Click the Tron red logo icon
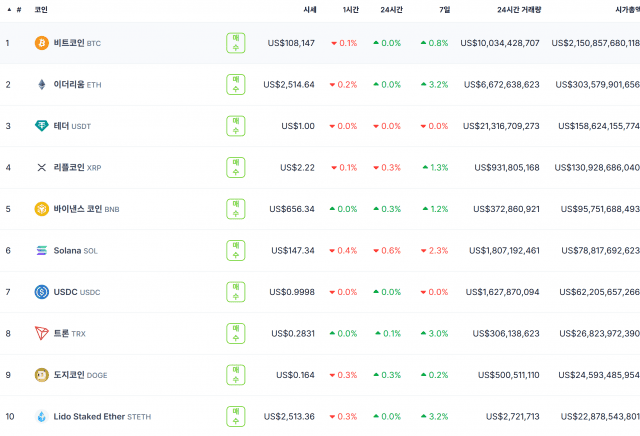 [42, 333]
